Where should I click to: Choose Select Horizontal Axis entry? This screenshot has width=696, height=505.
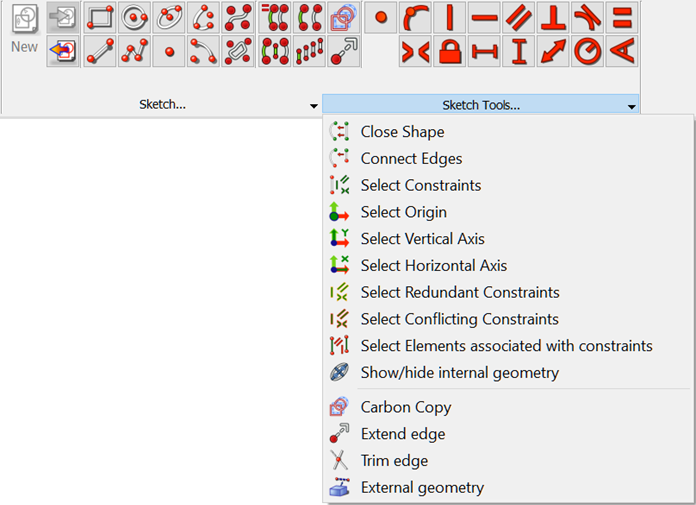508,265
